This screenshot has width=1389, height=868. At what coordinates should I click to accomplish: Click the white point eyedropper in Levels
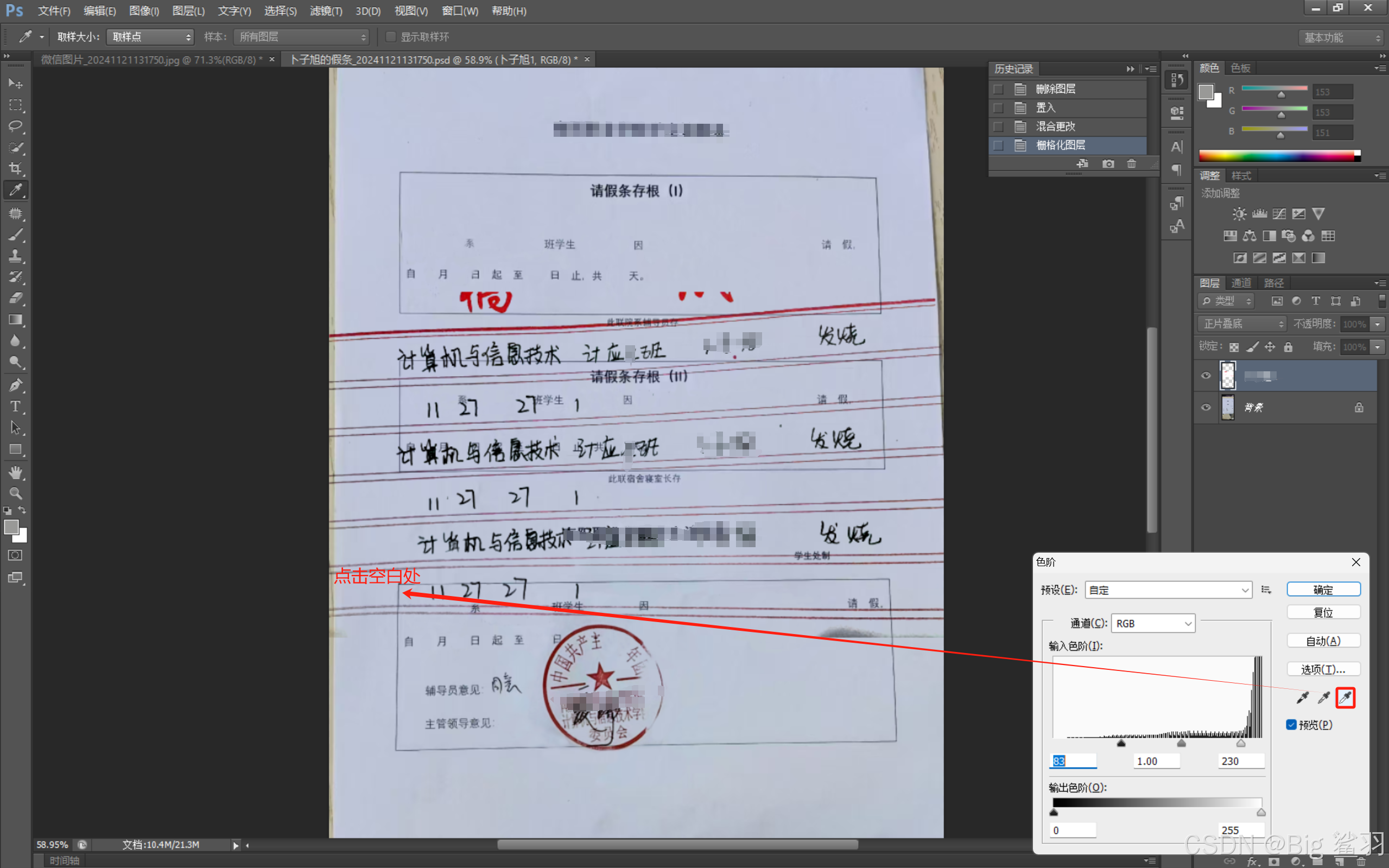pyautogui.click(x=1345, y=698)
